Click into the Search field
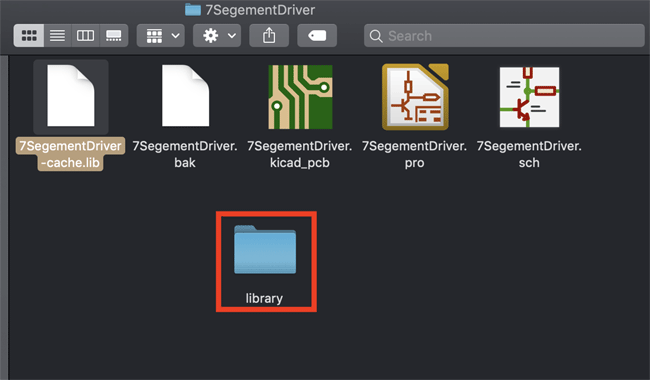The image size is (650, 380). [504, 36]
